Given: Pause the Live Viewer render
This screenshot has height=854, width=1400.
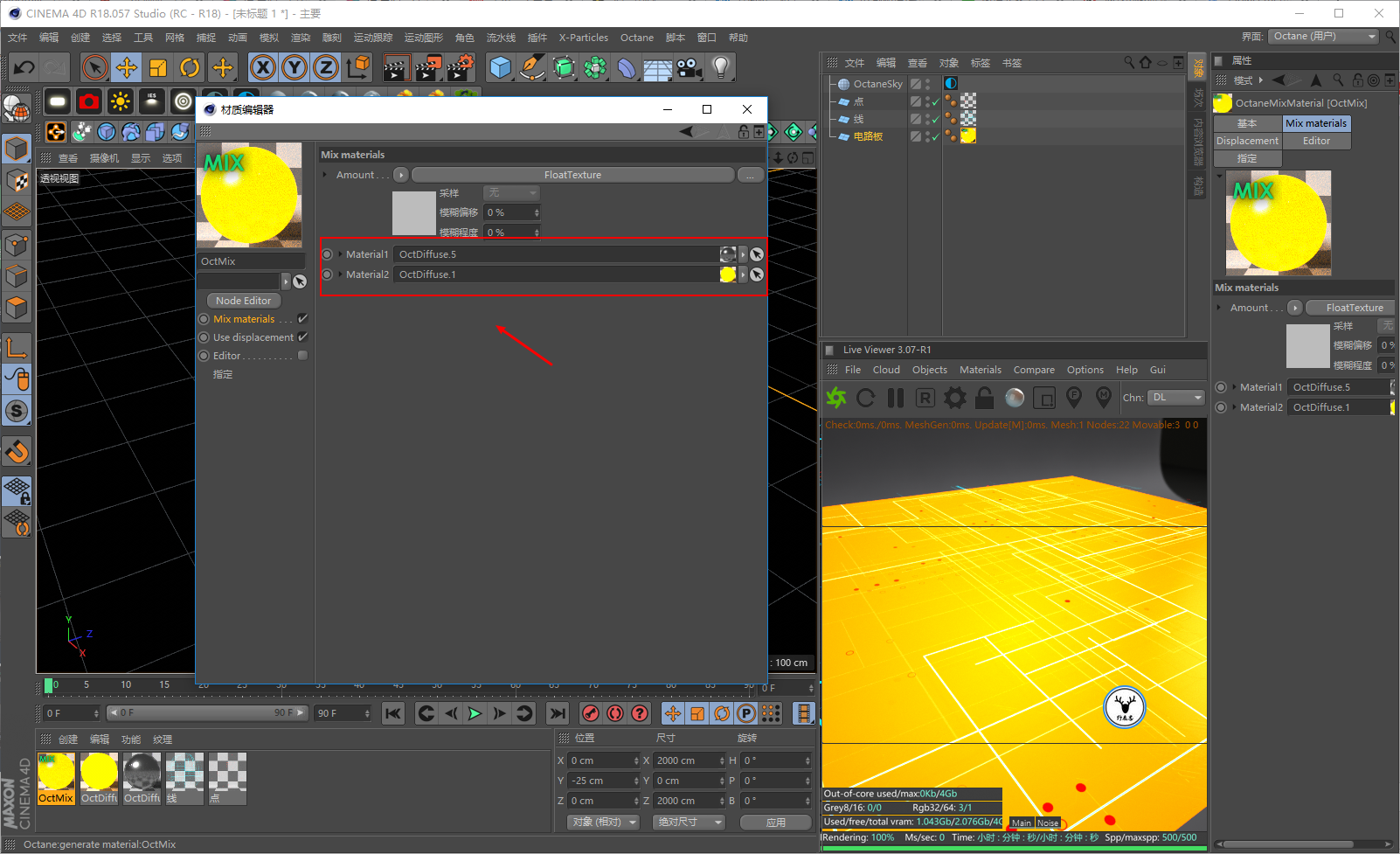Looking at the screenshot, I should tap(896, 399).
